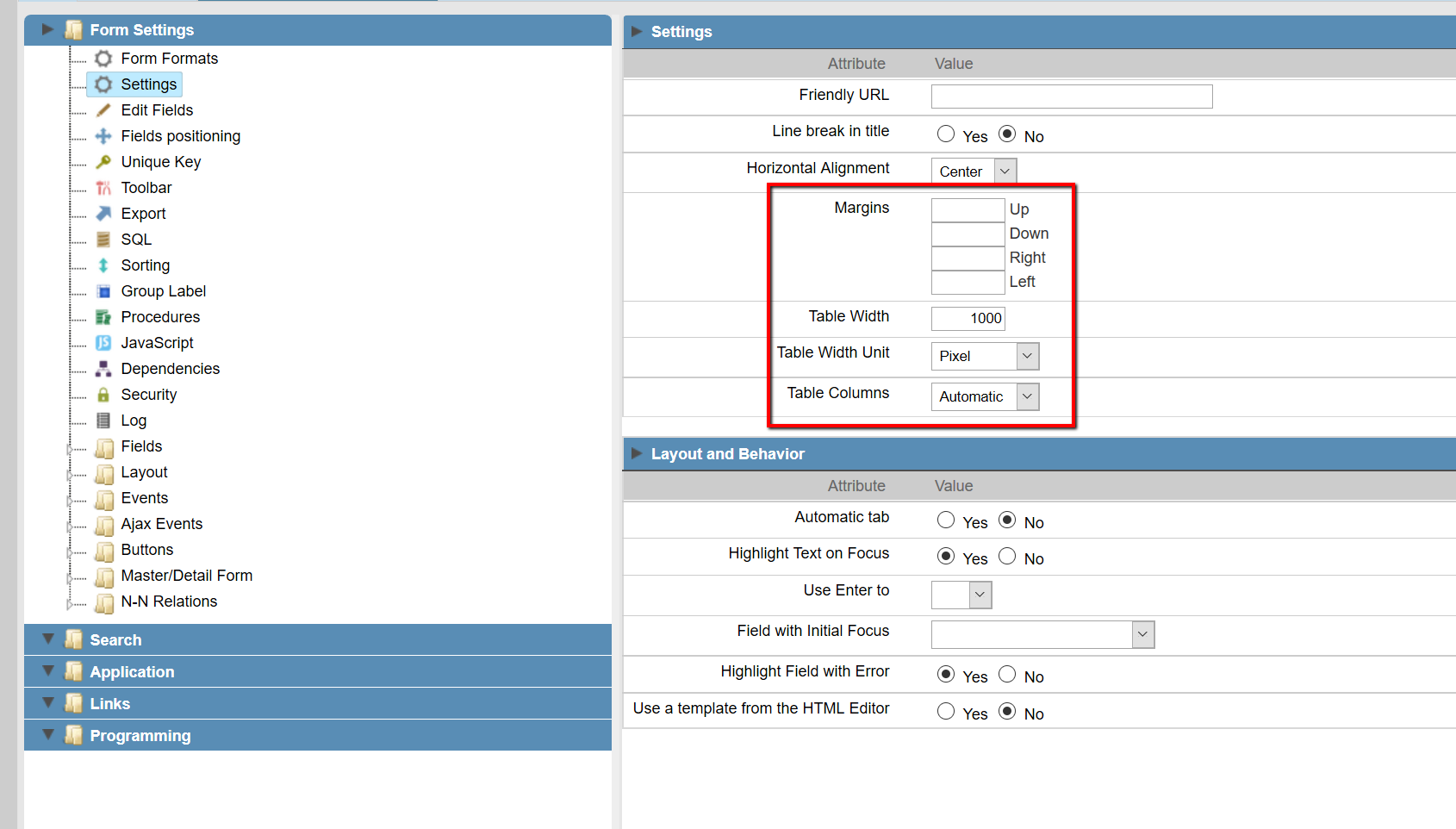This screenshot has height=829, width=1456.
Task: Click the Toolbar tools icon
Action: tap(103, 188)
